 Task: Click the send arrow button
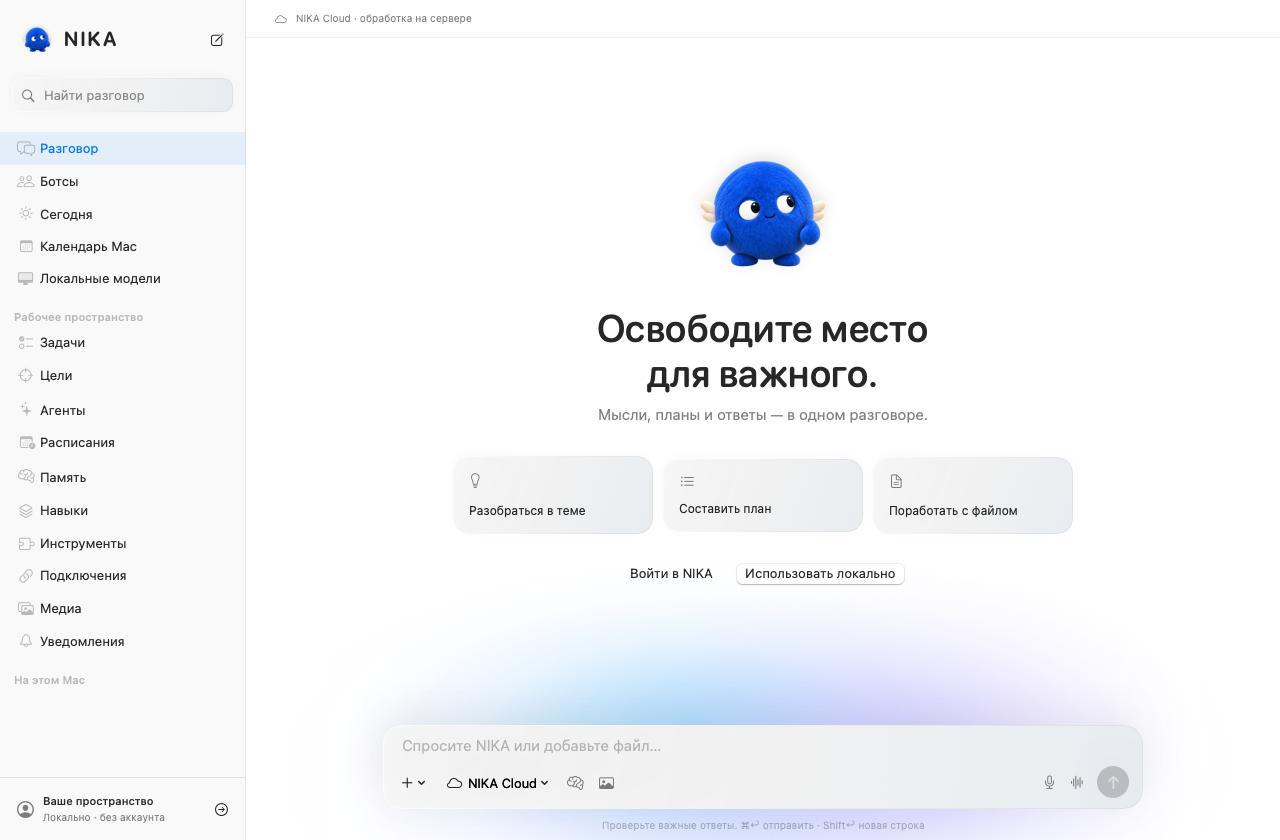(1113, 782)
